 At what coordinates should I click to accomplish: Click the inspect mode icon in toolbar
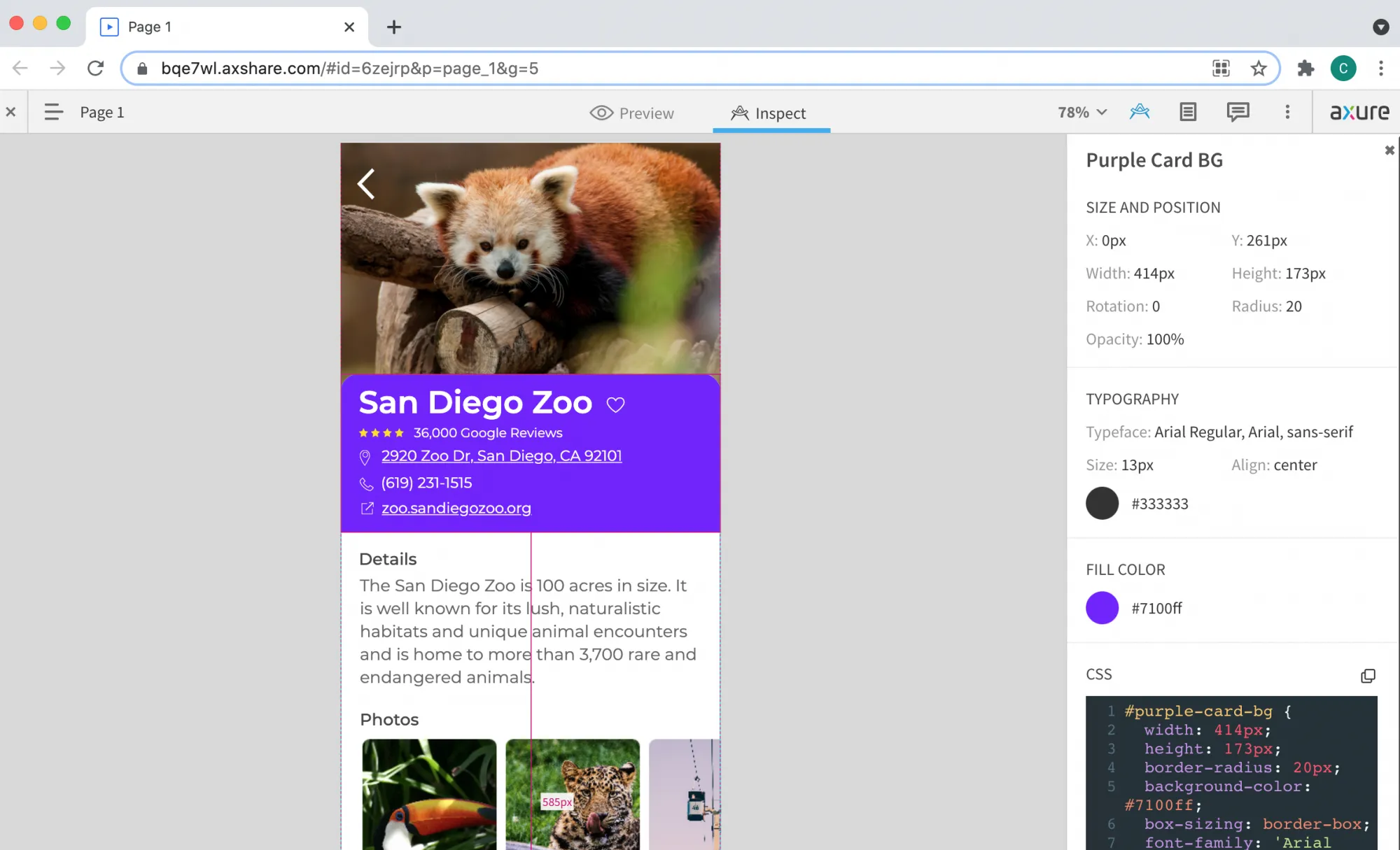(x=1140, y=112)
